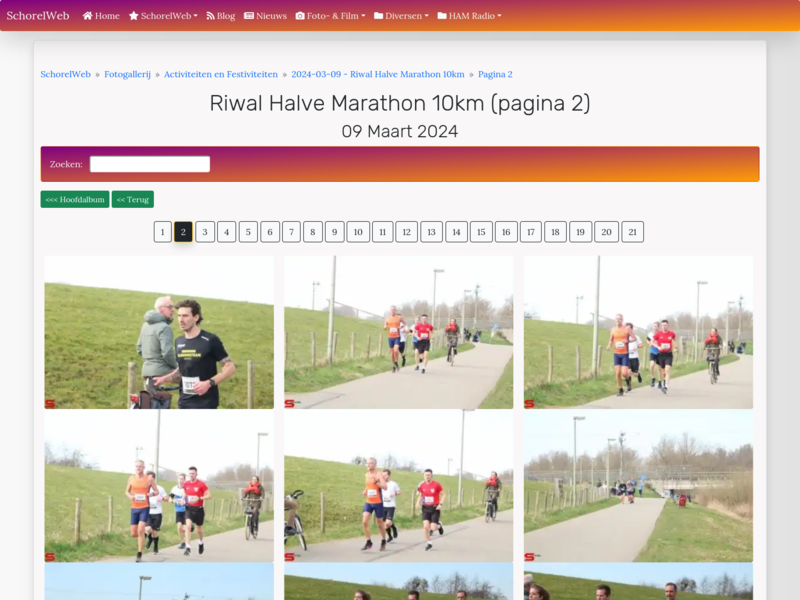Image resolution: width=800 pixels, height=600 pixels.
Task: Jump to gallery page 13
Action: (x=432, y=232)
